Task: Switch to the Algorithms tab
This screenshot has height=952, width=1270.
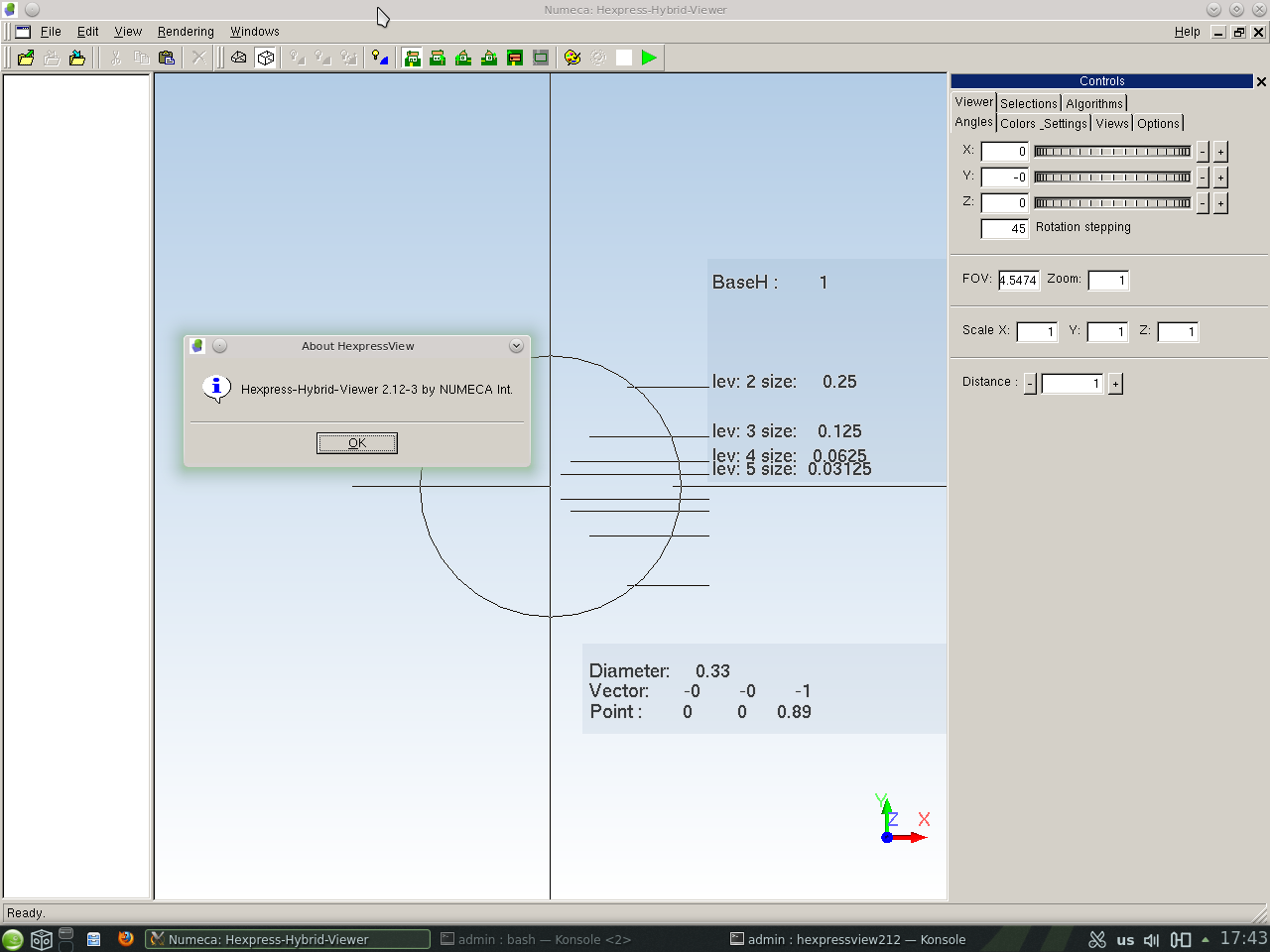Action: click(1094, 103)
